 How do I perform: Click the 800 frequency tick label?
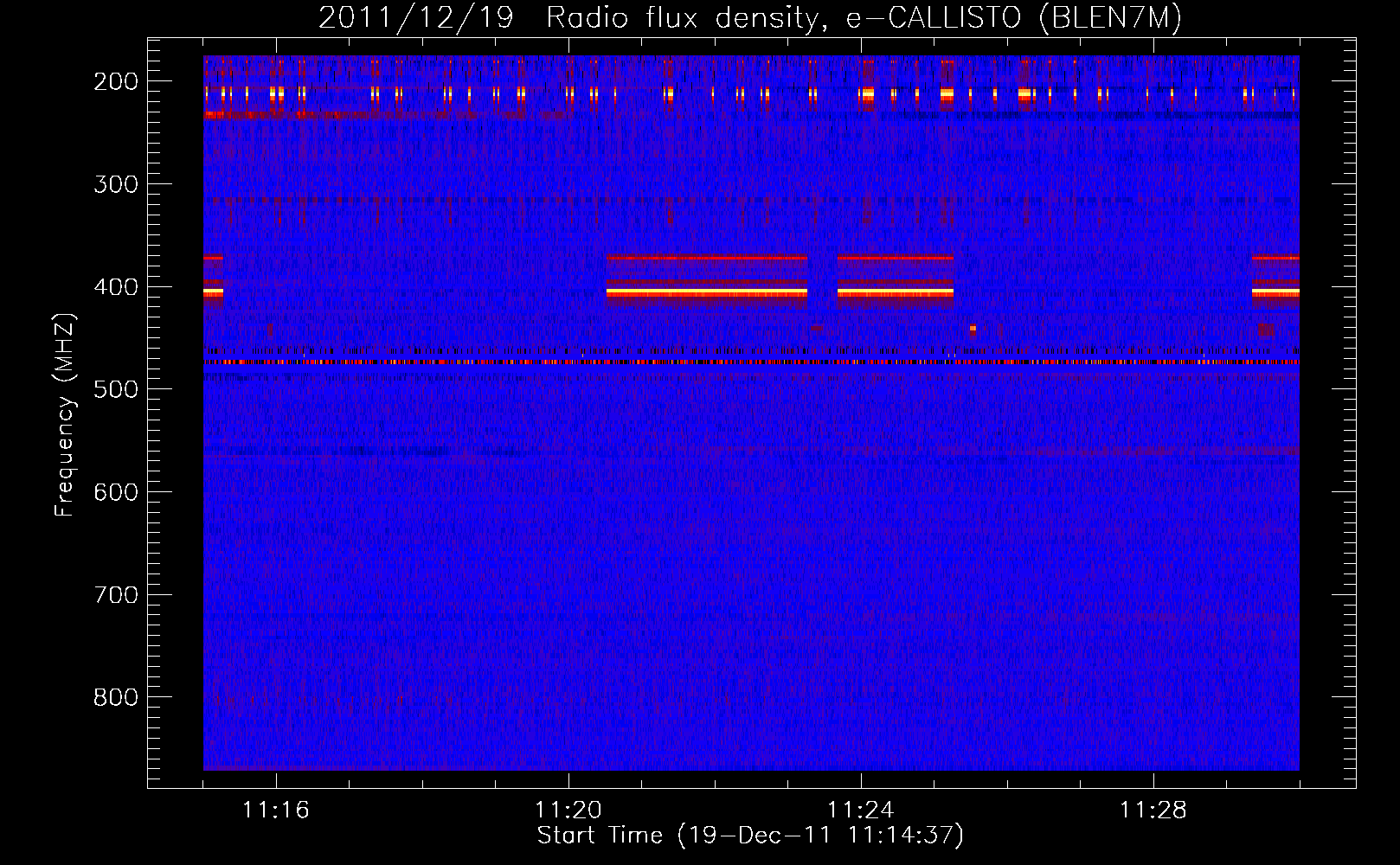(115, 697)
